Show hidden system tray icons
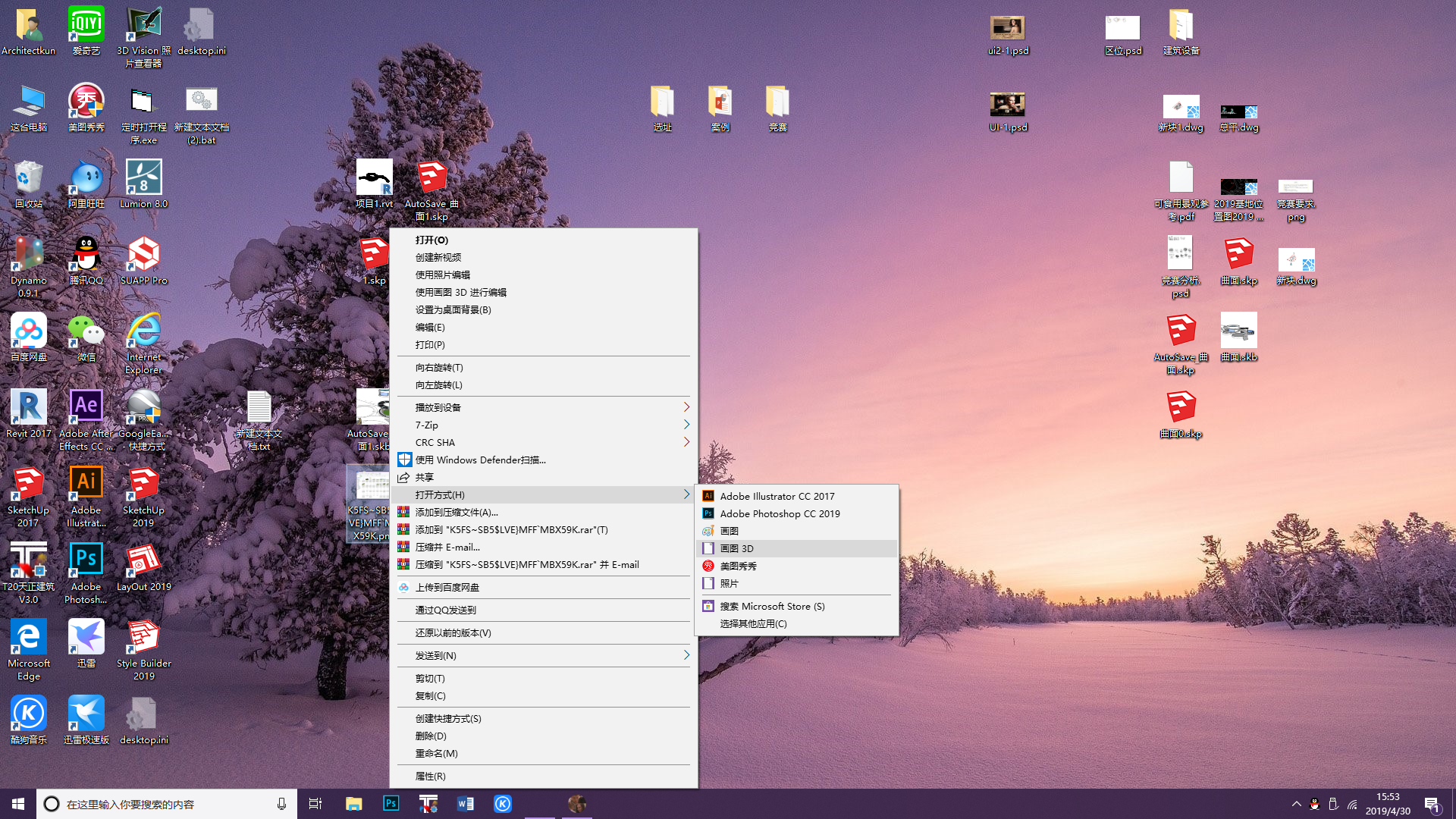Image resolution: width=1456 pixels, height=819 pixels. (x=1296, y=804)
